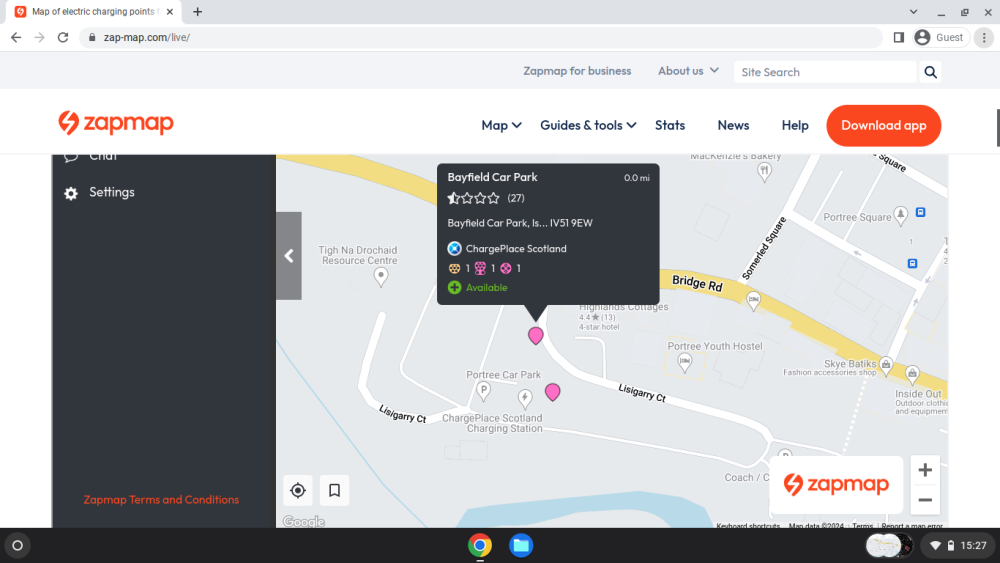This screenshot has width=1000, height=563.
Task: Click the ChargePlace Scotland network icon
Action: pos(454,249)
